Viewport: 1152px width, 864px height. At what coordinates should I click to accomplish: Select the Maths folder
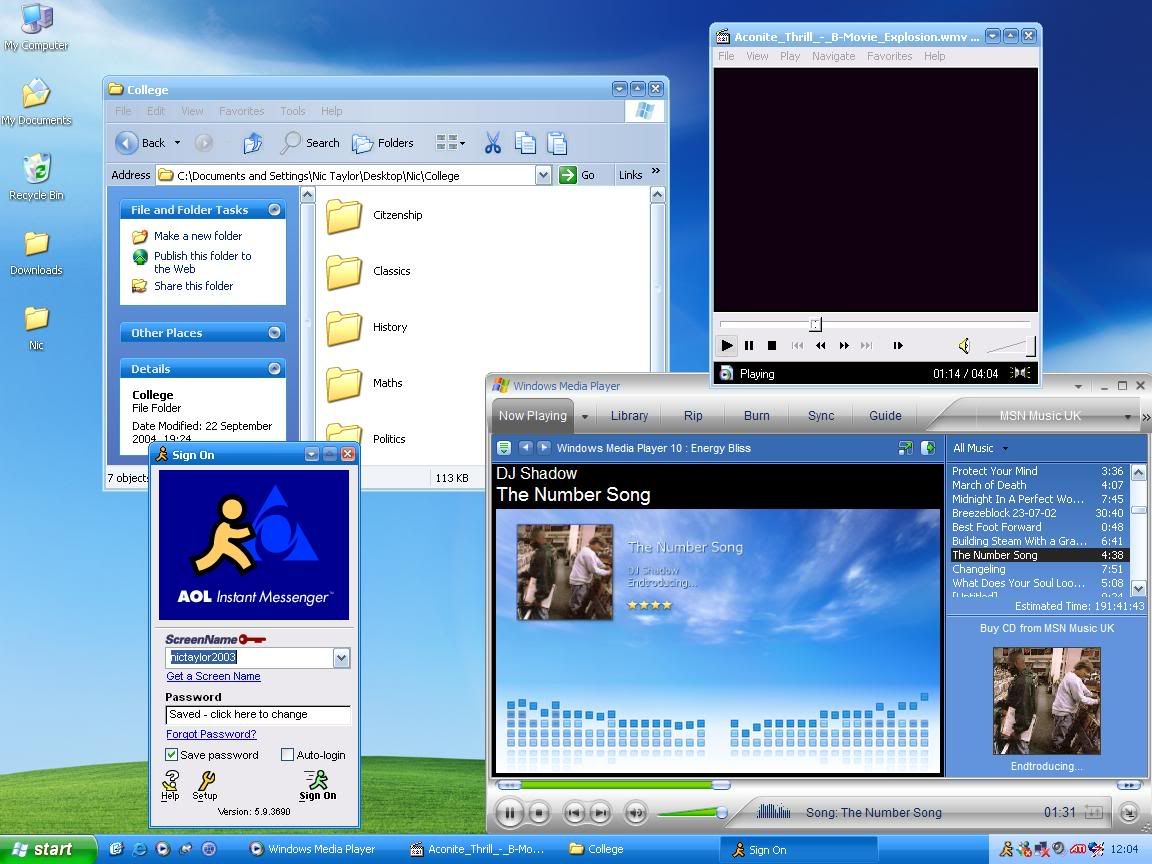coord(365,383)
